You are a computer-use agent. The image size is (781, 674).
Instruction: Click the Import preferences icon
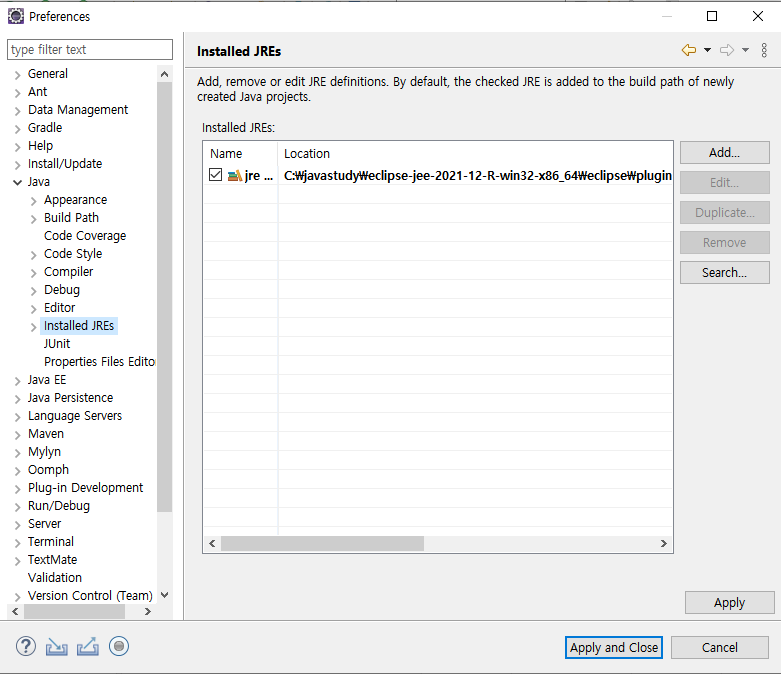[x=56, y=647]
